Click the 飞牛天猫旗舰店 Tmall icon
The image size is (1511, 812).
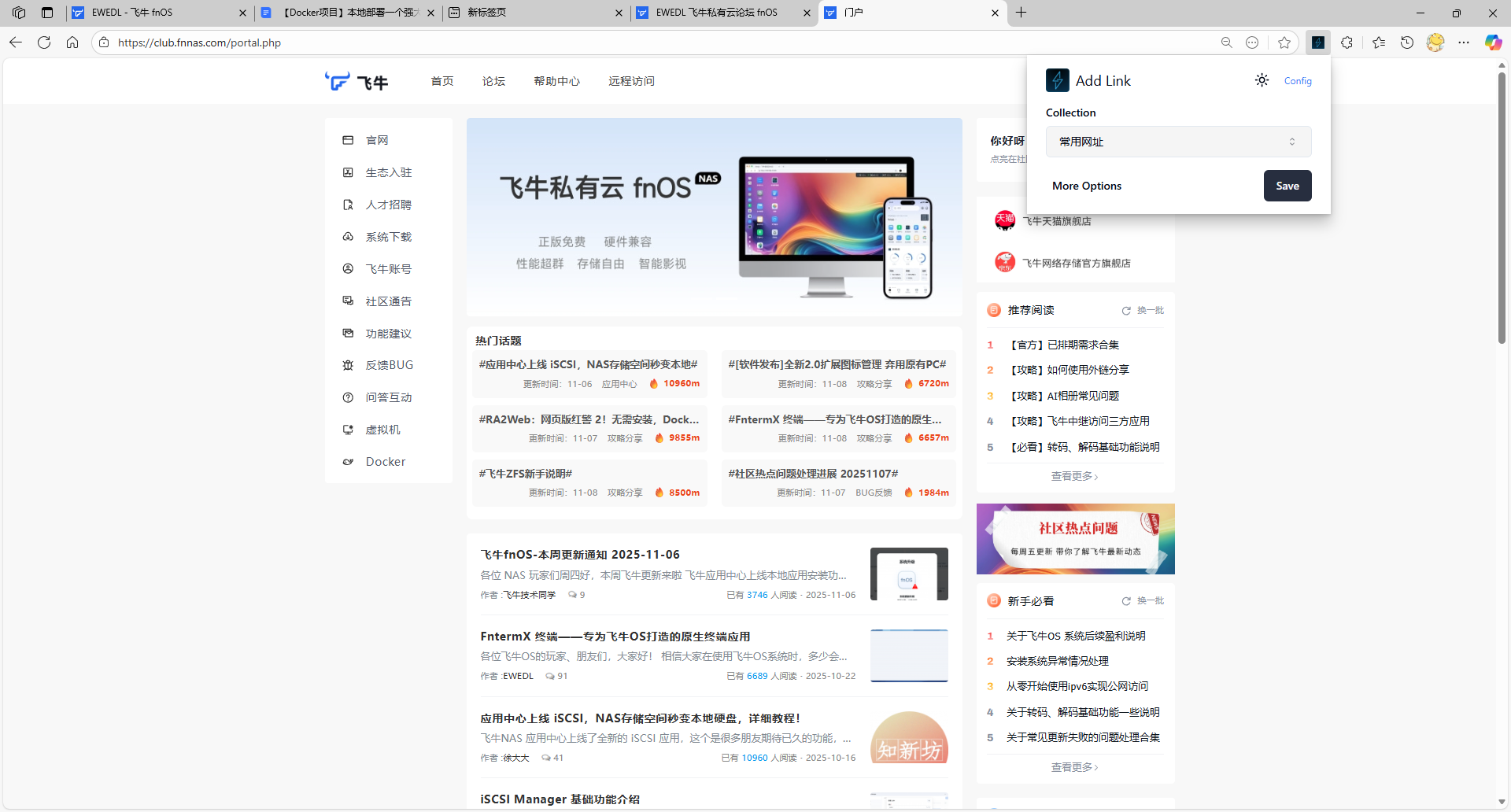click(1005, 221)
